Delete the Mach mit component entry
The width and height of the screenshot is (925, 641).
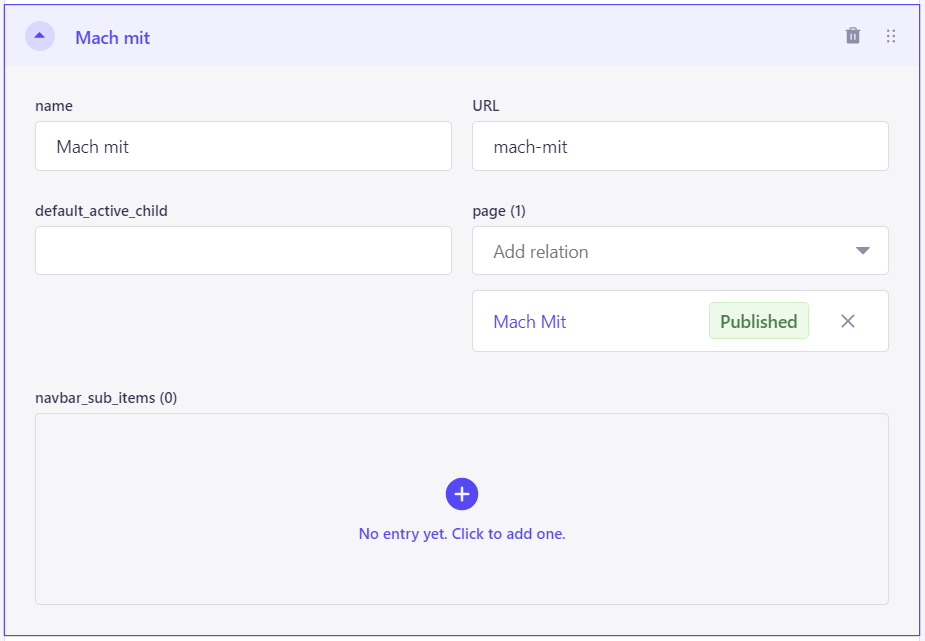click(x=852, y=36)
